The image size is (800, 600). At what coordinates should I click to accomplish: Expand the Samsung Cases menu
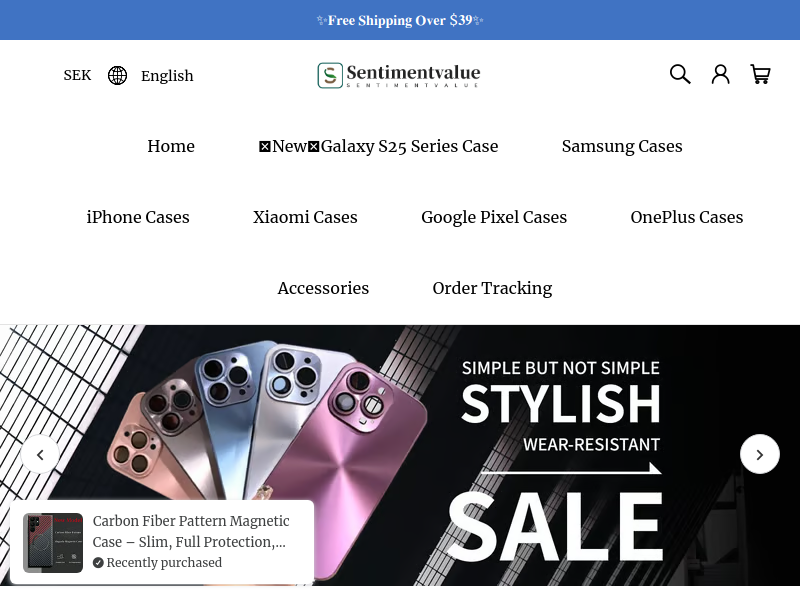pyautogui.click(x=622, y=146)
